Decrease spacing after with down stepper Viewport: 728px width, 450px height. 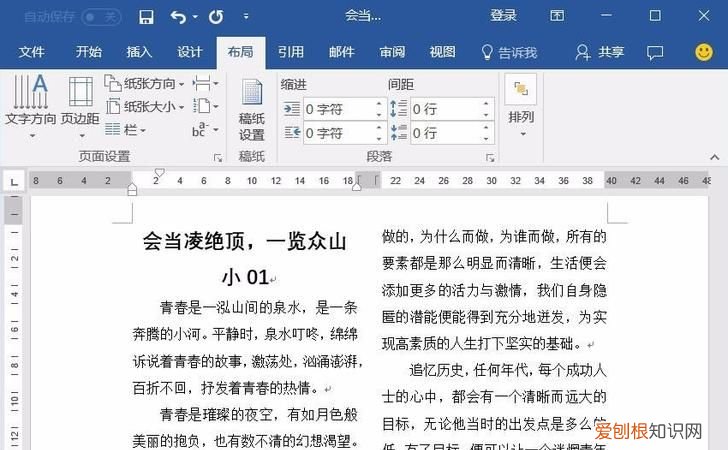tap(486, 138)
